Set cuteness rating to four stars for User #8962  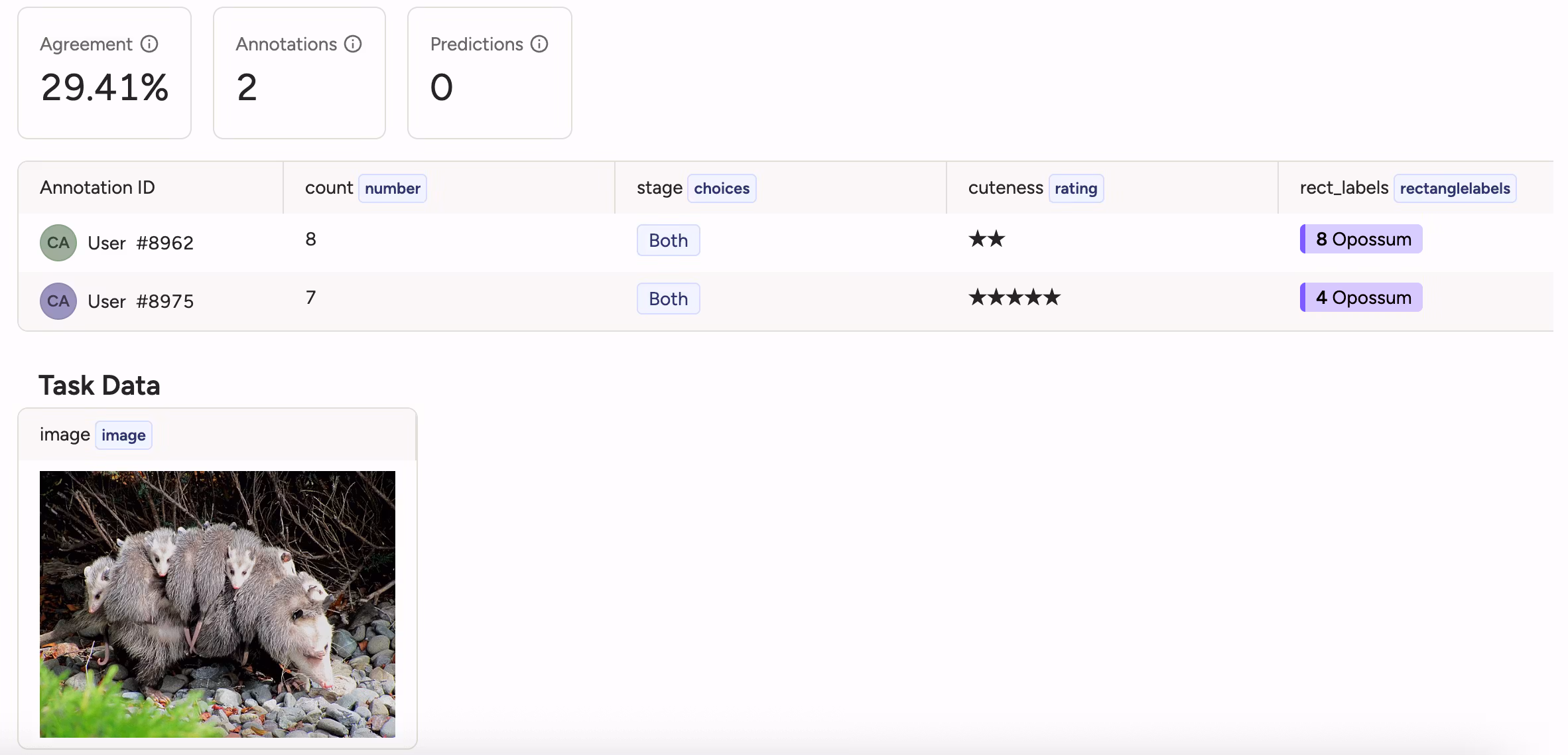1033,239
